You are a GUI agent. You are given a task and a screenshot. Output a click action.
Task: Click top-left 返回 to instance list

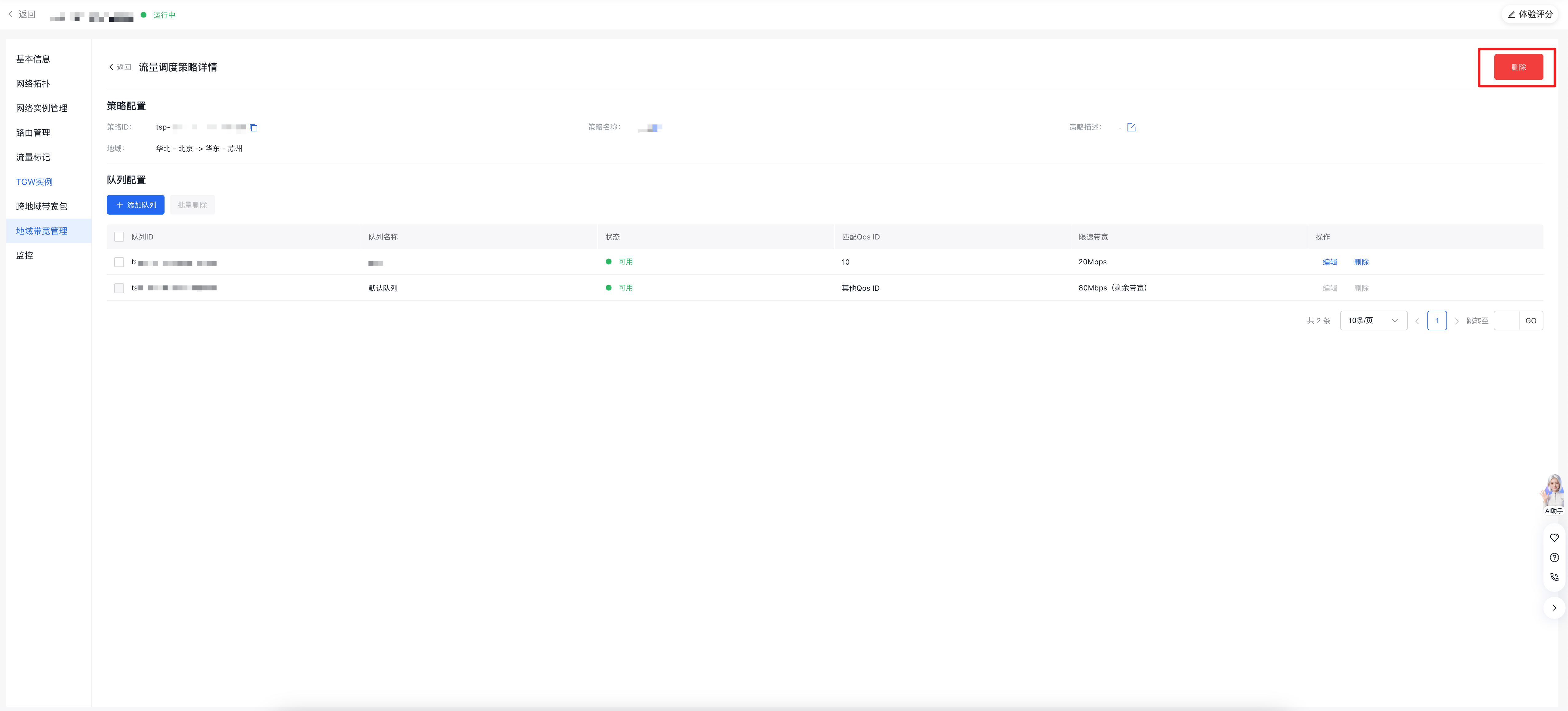pos(22,14)
